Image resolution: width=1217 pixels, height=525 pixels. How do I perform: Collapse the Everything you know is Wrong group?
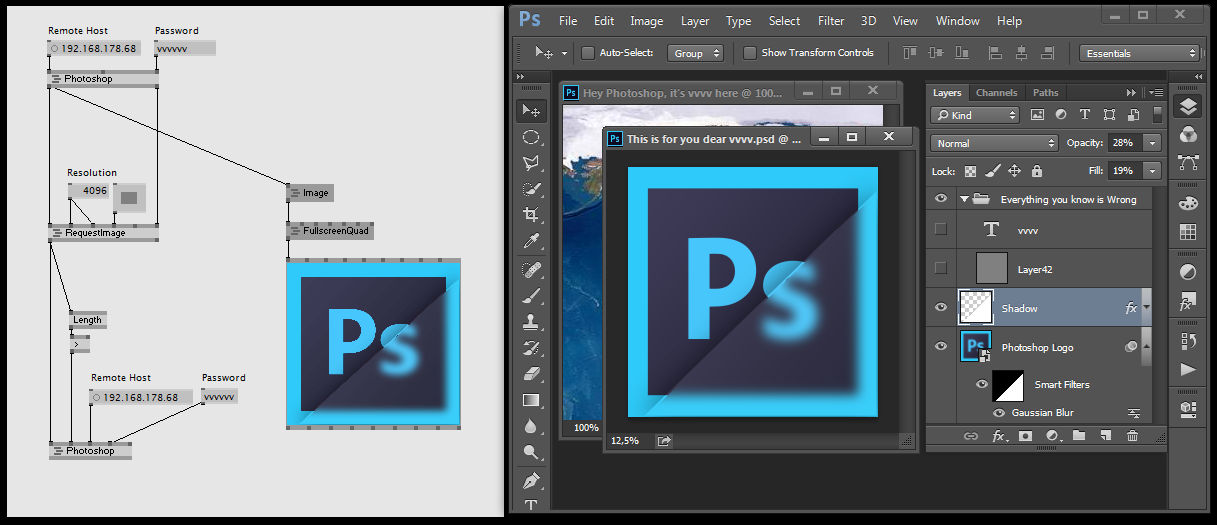[x=965, y=199]
